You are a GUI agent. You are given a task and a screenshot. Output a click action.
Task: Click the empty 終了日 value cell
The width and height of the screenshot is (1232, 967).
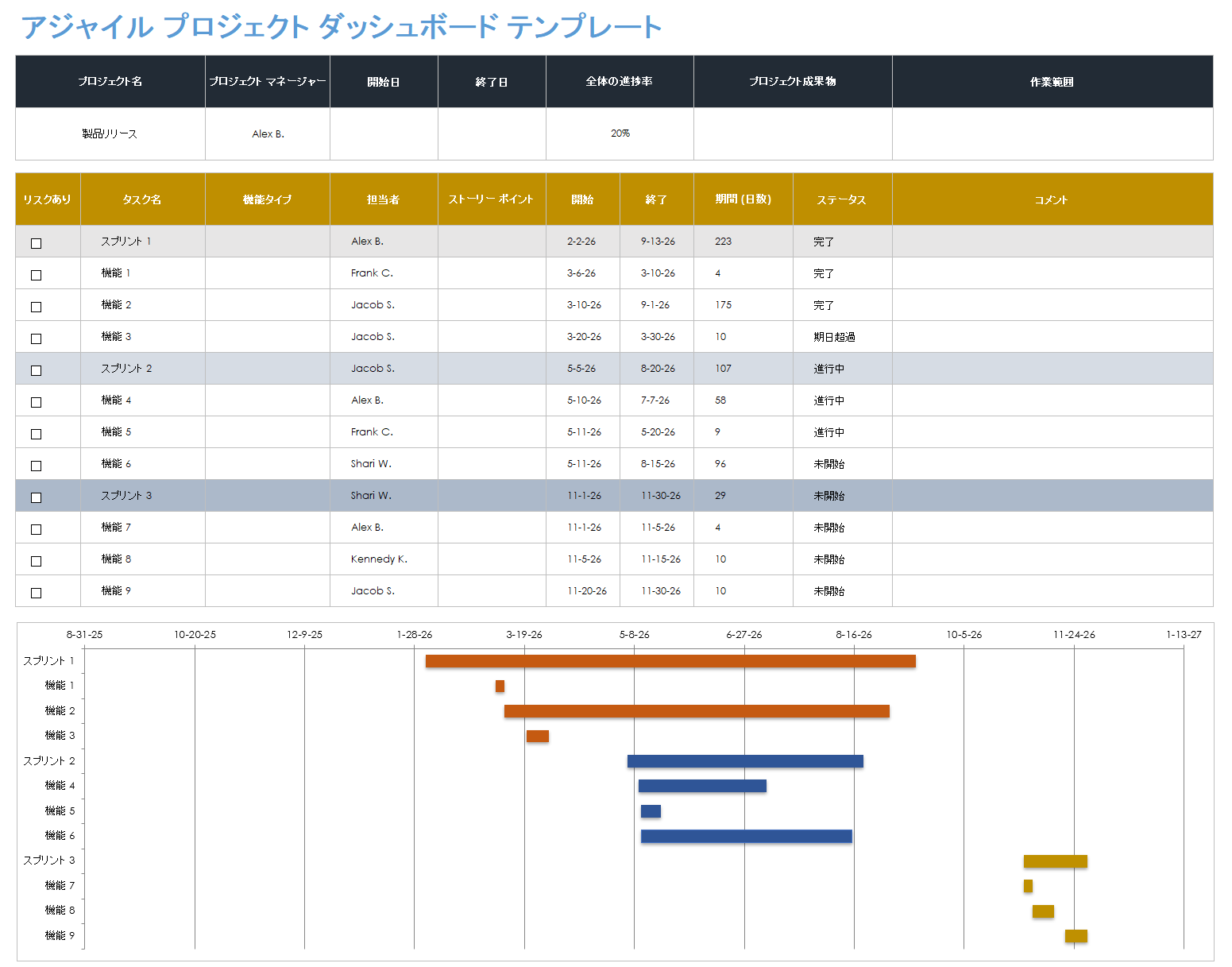point(492,133)
